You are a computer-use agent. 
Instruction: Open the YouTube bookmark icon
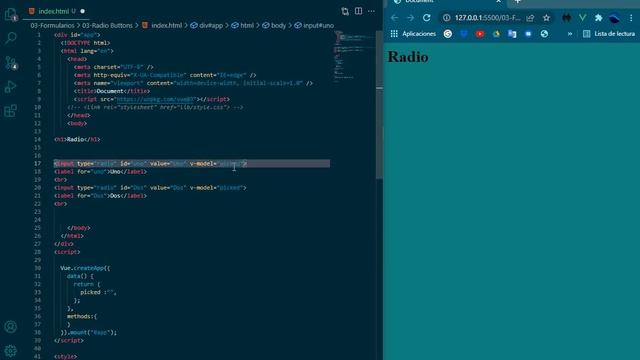(x=480, y=34)
